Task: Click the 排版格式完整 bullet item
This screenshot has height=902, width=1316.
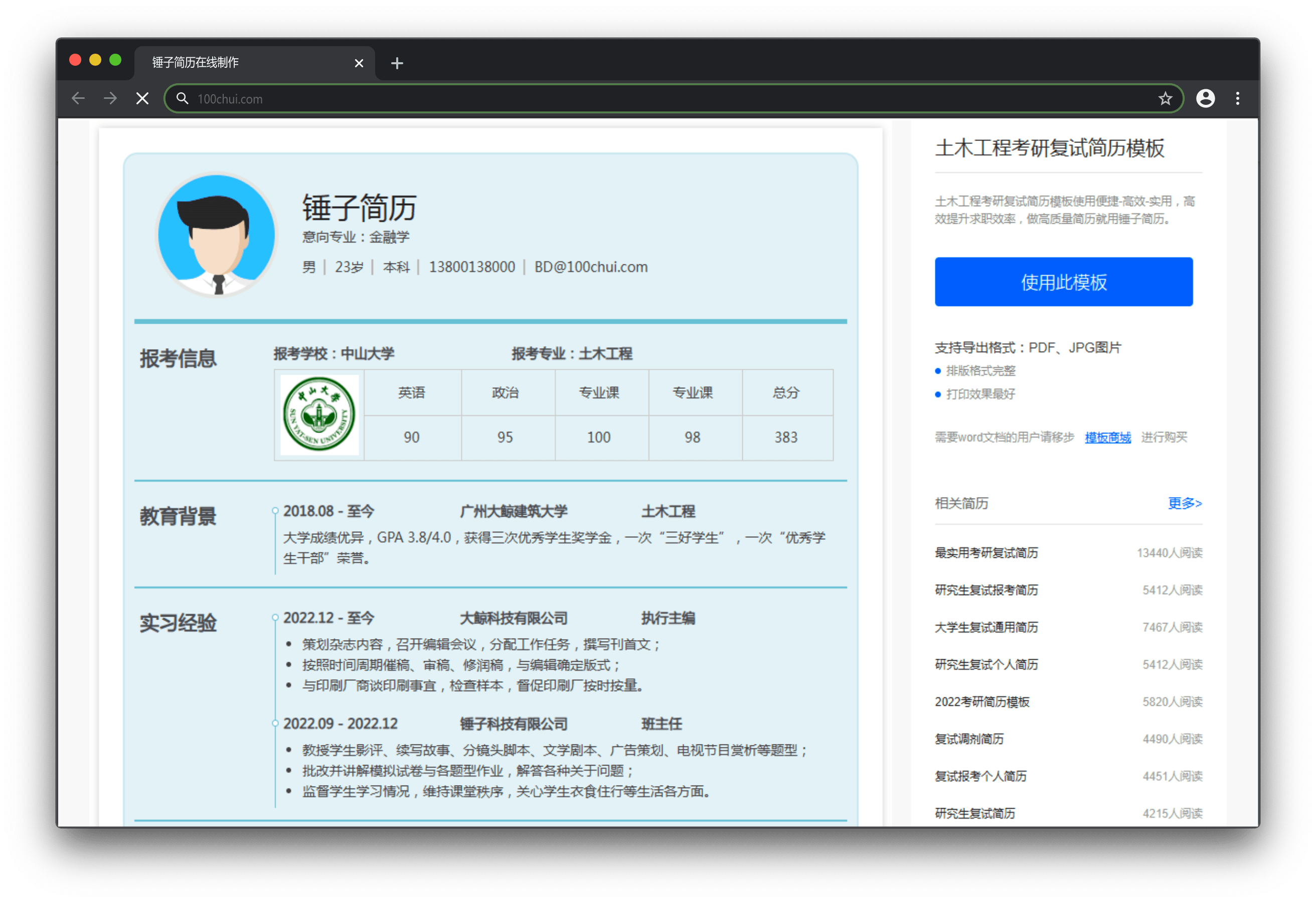Action: [980, 371]
